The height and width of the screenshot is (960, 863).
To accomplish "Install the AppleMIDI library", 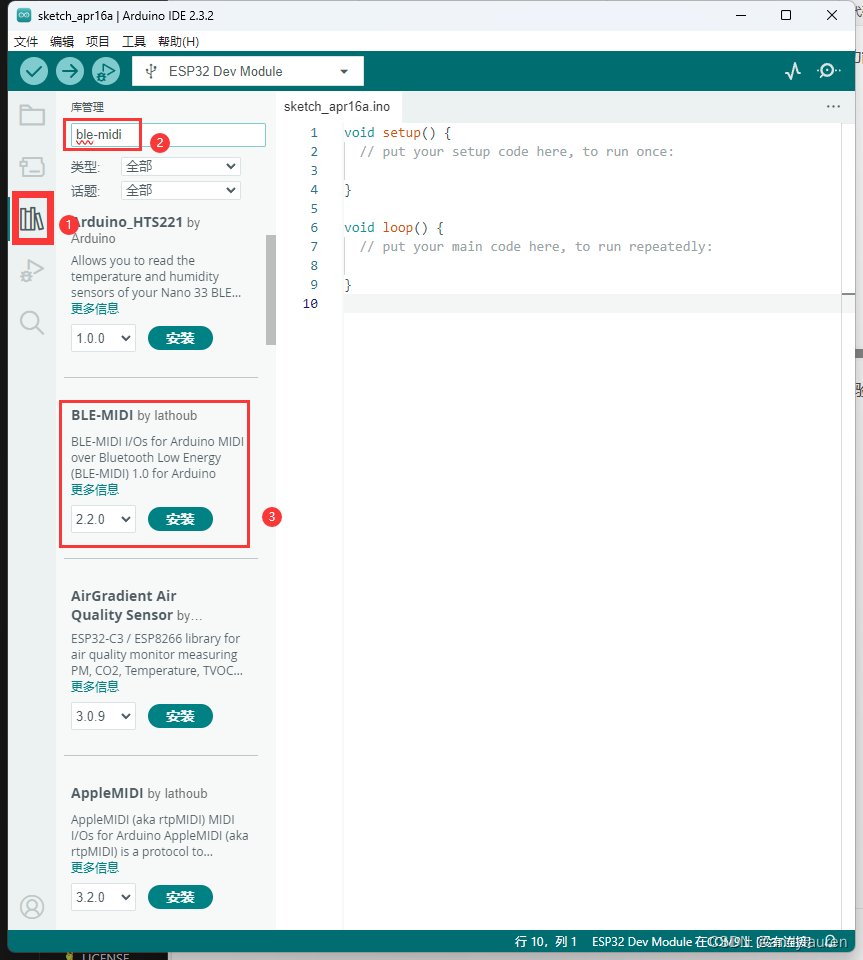I will 181,898.
